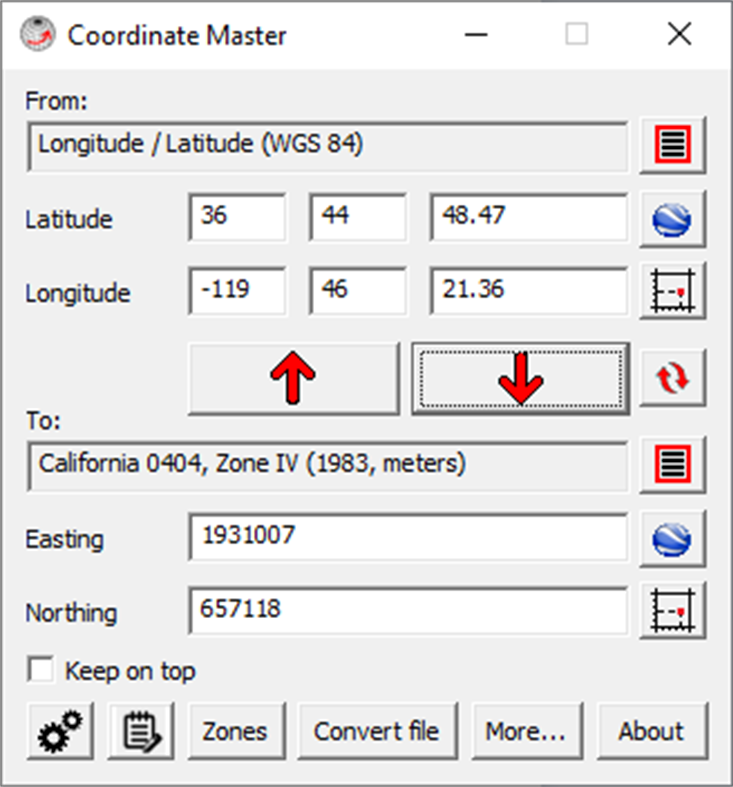Minimize the Coordinate Master window

(476, 35)
